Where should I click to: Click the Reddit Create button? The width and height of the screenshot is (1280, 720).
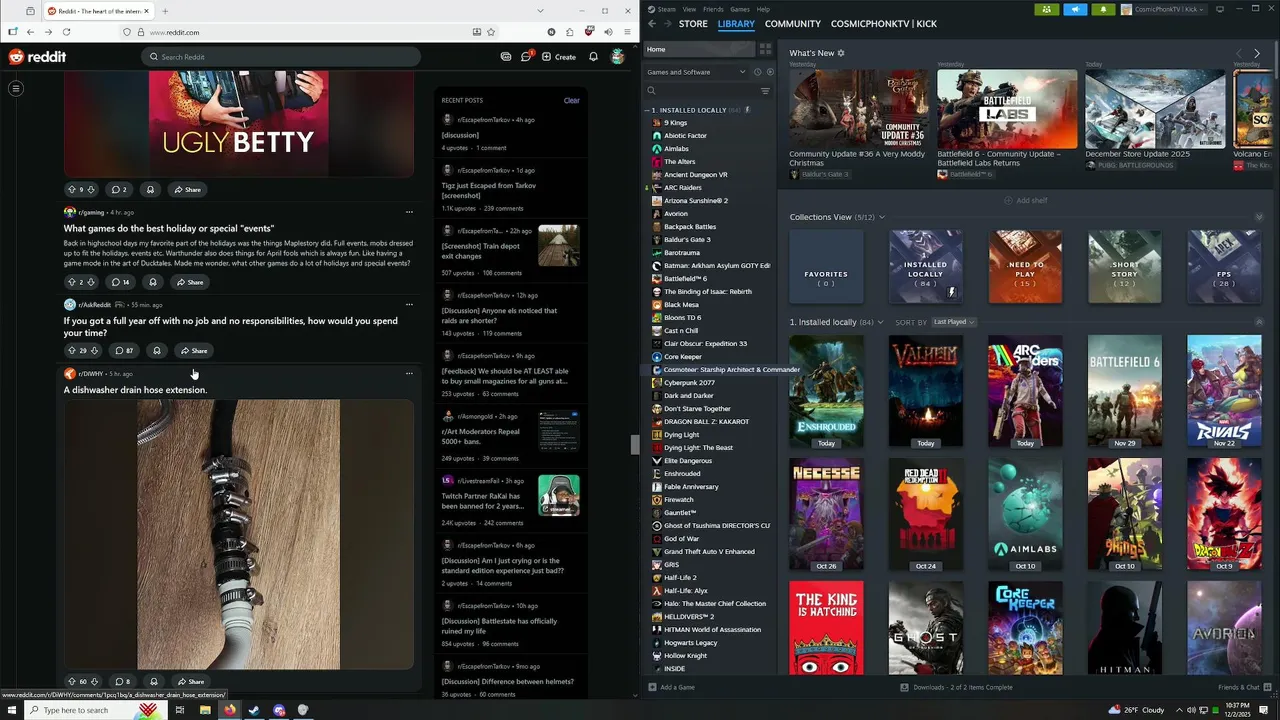(x=559, y=57)
